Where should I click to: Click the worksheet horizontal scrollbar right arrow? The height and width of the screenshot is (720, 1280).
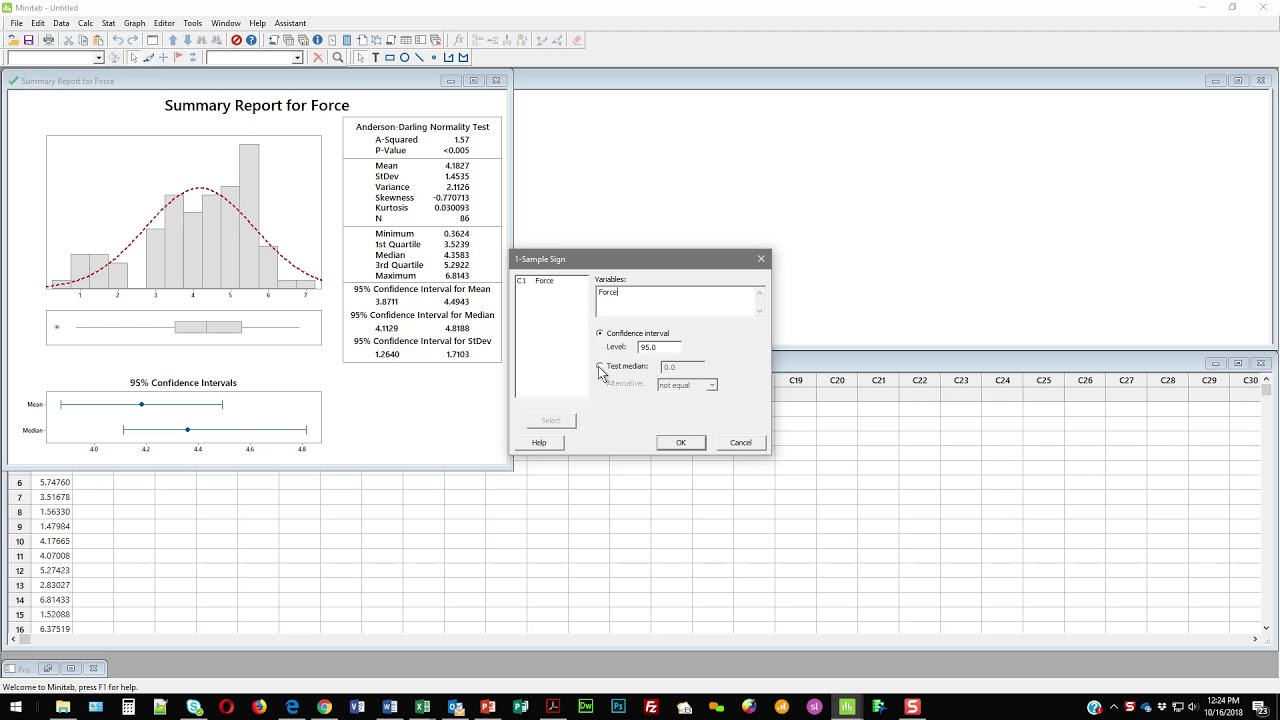point(1255,639)
